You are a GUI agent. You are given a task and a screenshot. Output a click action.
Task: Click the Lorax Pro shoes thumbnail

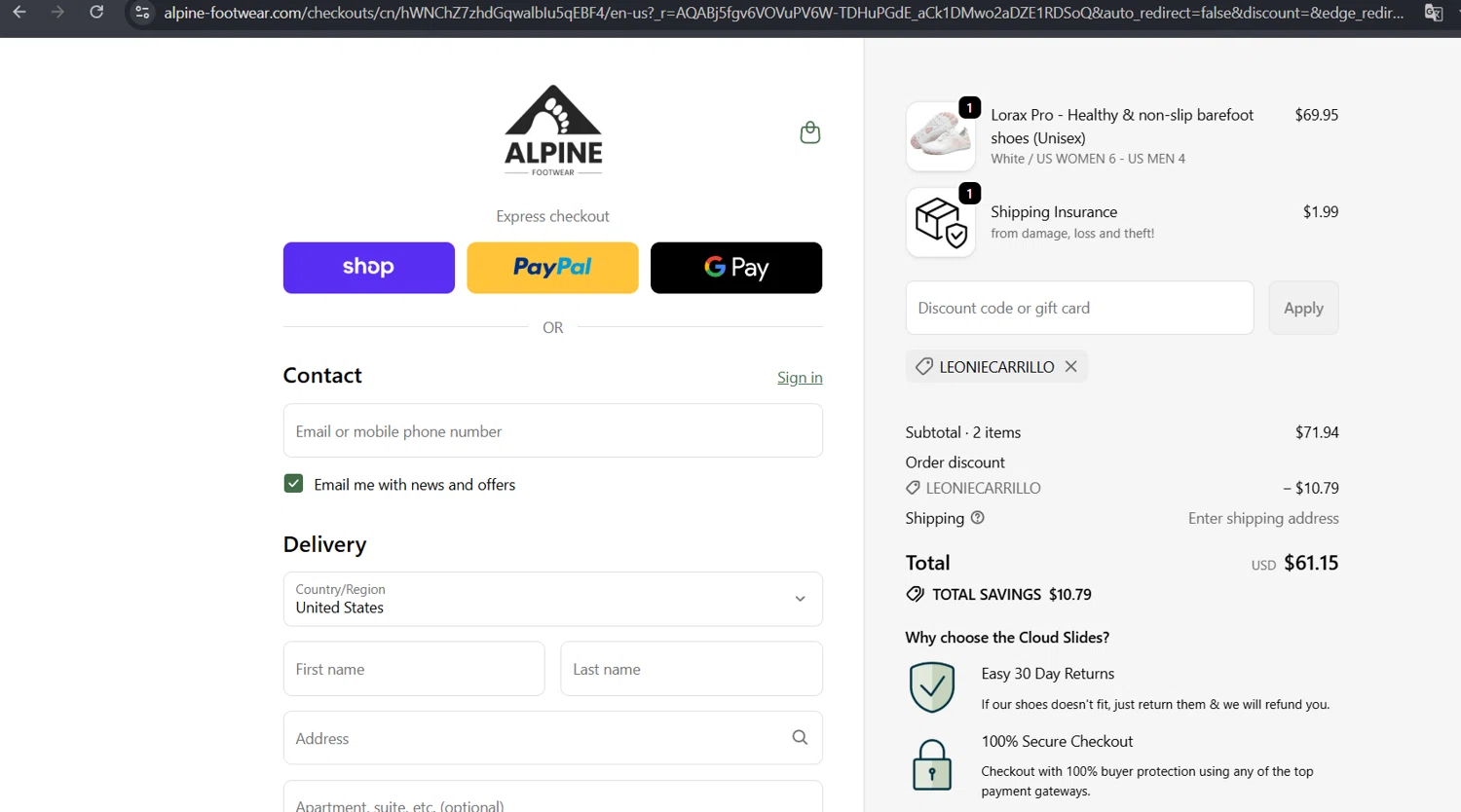[x=940, y=136]
